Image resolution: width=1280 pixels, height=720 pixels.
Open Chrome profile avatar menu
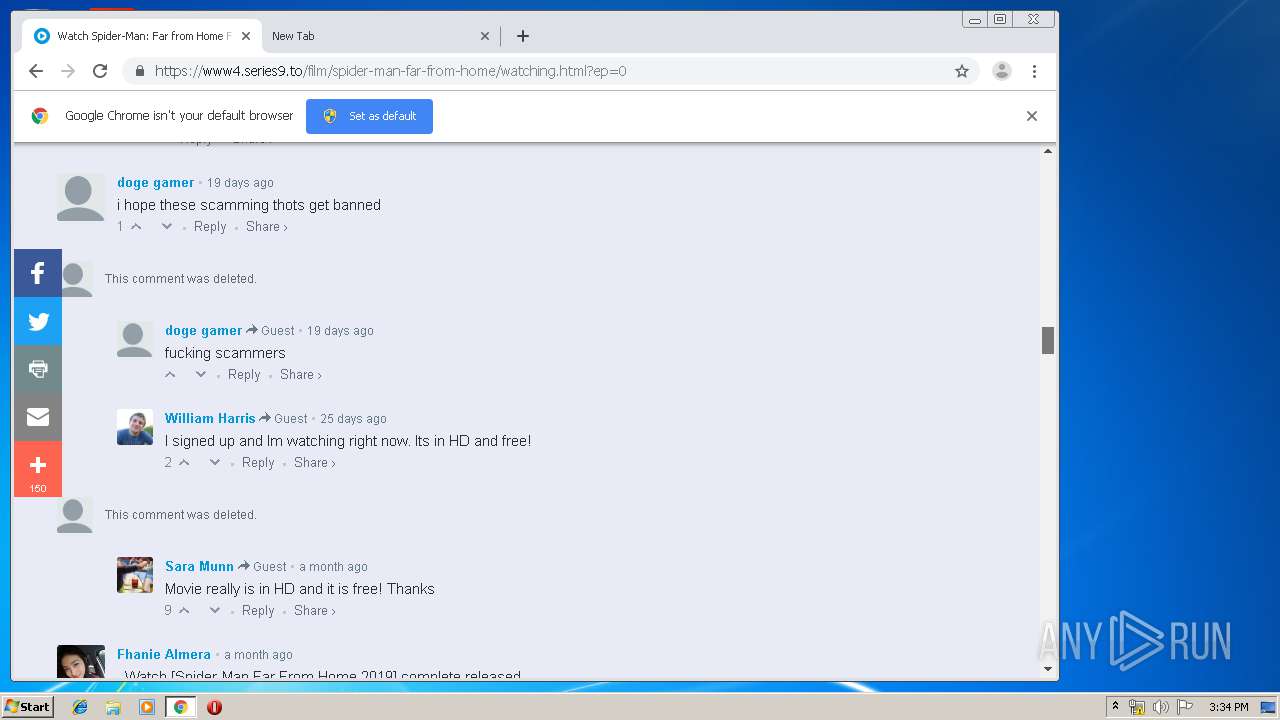(1002, 71)
